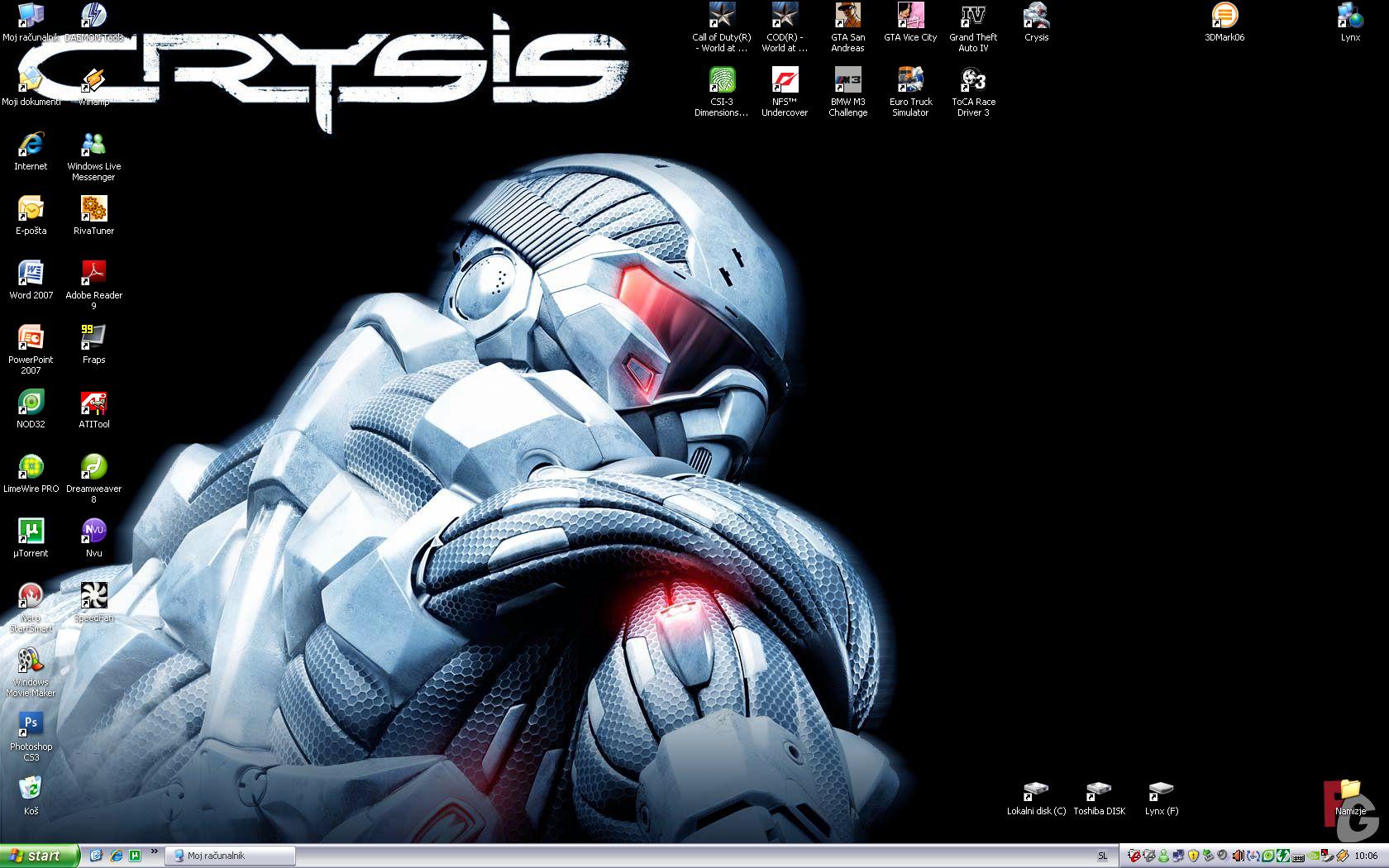This screenshot has height=868, width=1389.
Task: Click the security shield tray icon
Action: pos(1193,856)
